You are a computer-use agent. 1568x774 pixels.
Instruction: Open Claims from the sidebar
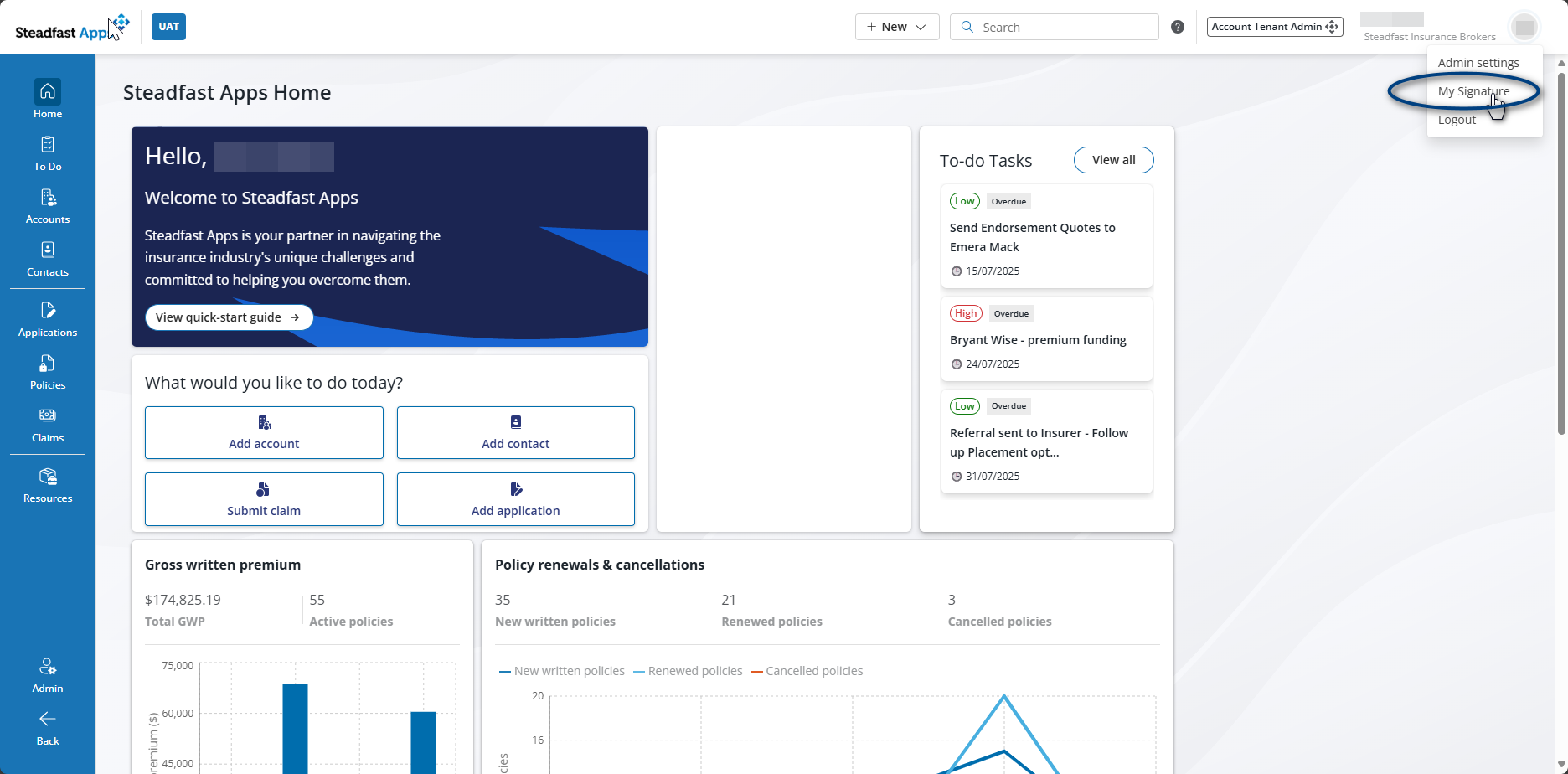[x=48, y=425]
